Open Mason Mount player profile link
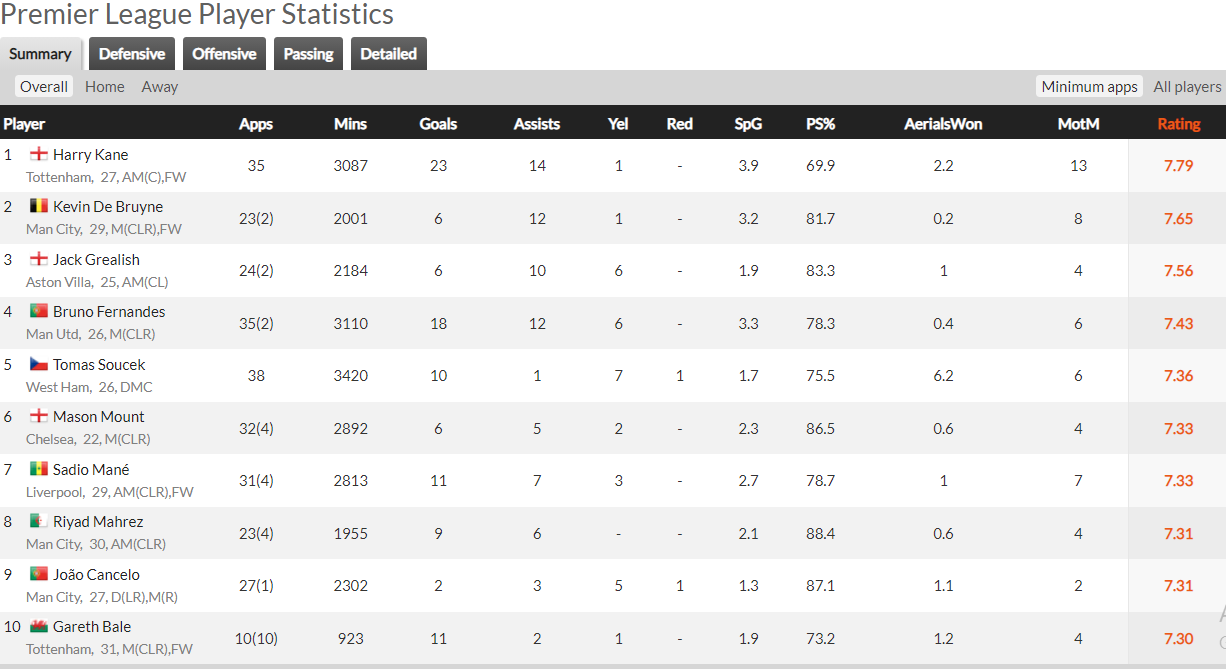The width and height of the screenshot is (1226, 669). tap(98, 416)
